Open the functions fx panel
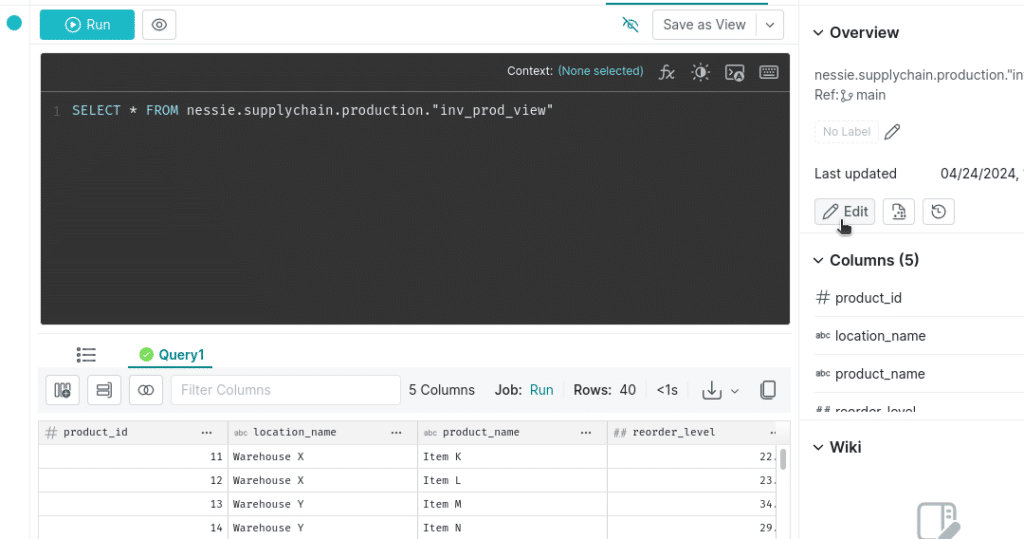 point(666,72)
